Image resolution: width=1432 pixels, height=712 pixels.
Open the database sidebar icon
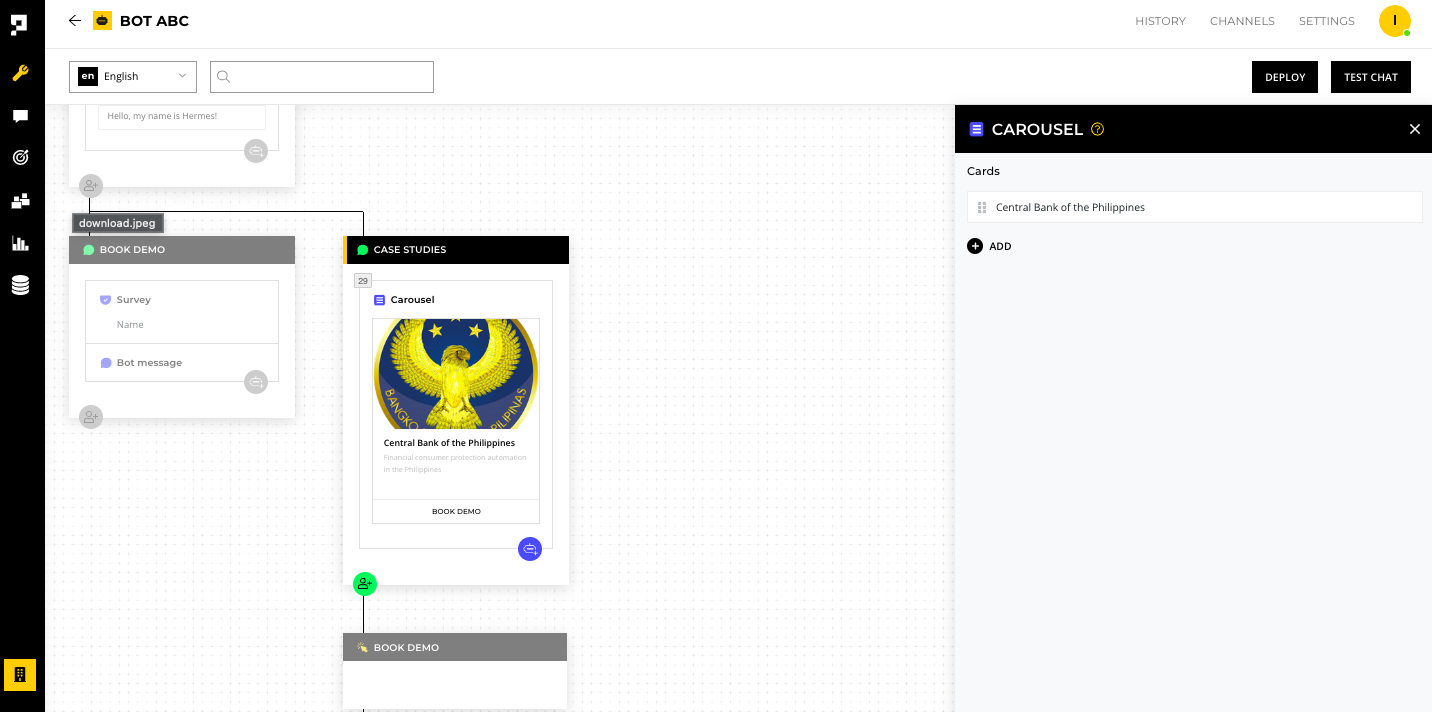click(20, 286)
